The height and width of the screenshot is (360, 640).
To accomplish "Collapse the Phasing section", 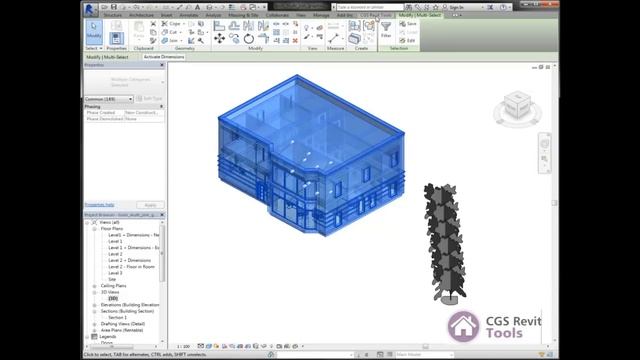I will coord(161,107).
